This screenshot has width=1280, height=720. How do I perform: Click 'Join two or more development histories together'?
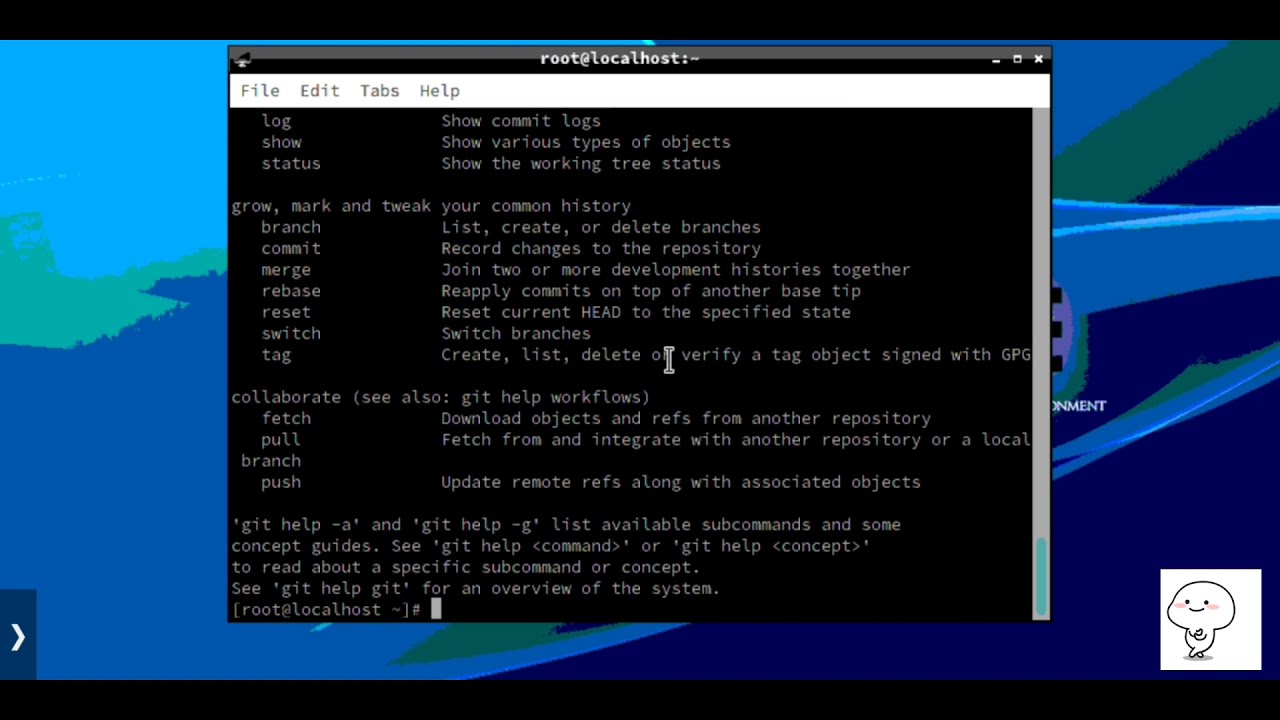(676, 270)
